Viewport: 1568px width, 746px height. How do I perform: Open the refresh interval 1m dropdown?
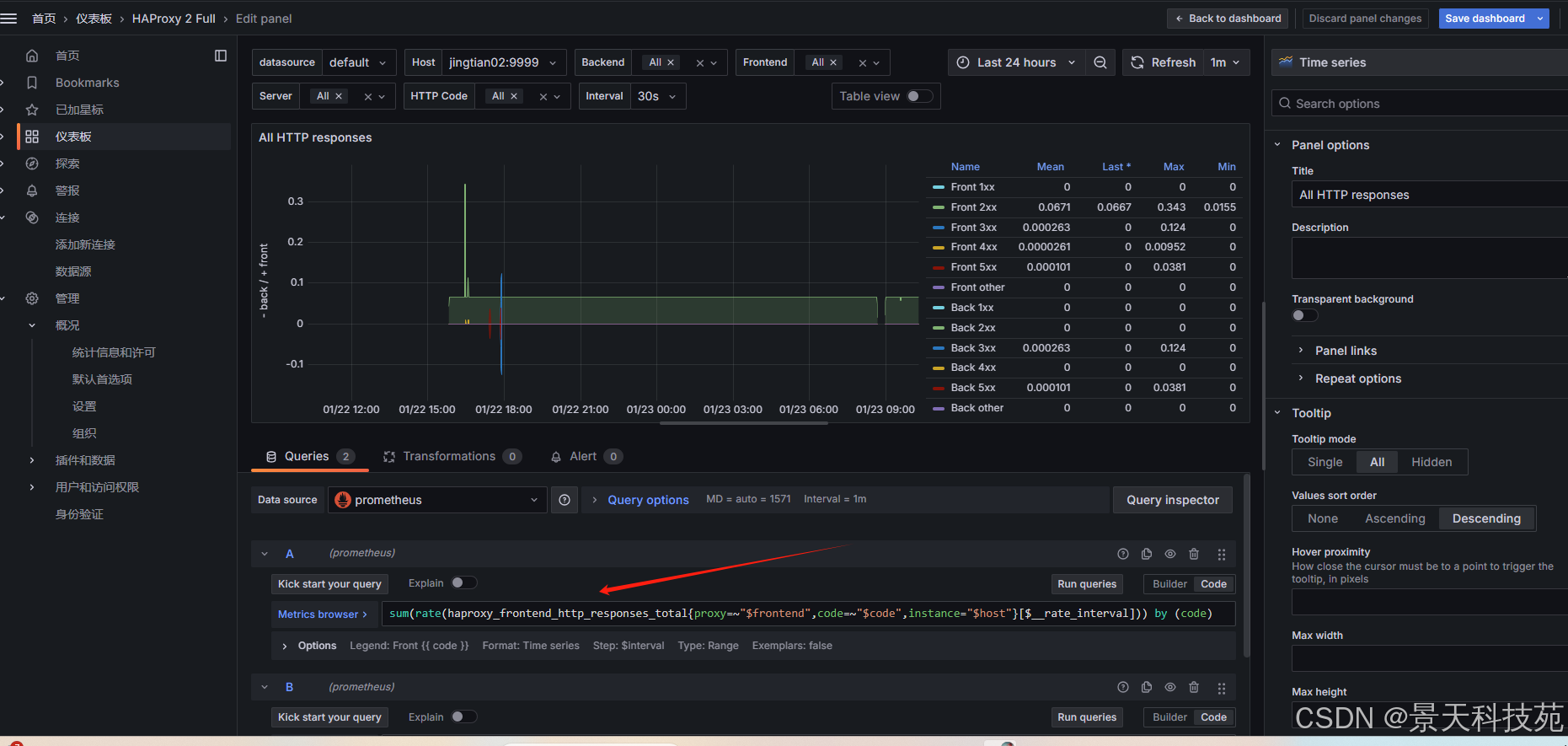[x=1225, y=62]
